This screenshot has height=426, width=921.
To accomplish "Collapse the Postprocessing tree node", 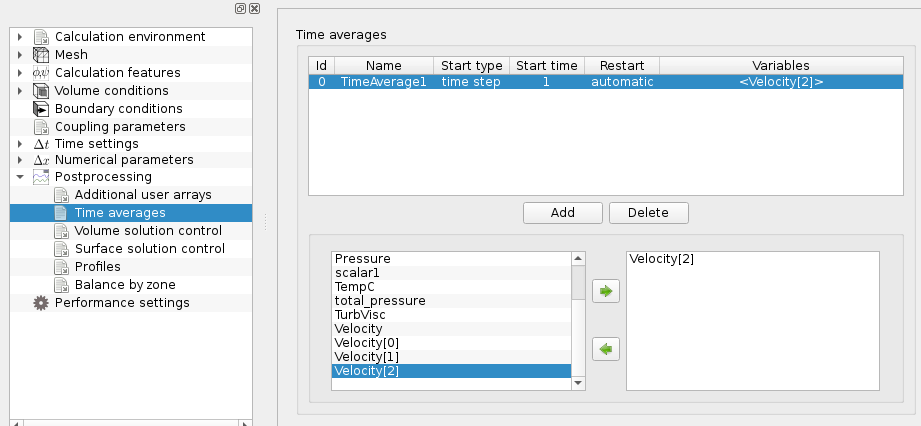I will (x=20, y=177).
